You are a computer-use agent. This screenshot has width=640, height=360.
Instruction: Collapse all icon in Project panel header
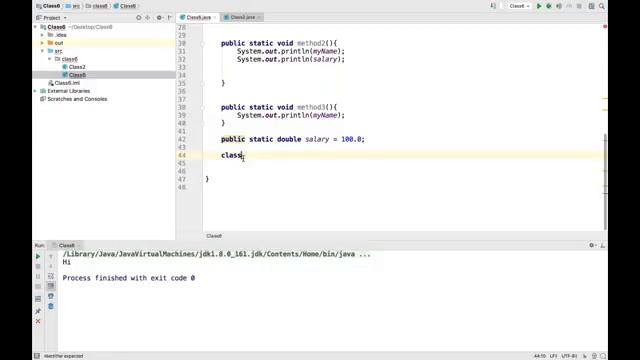[148, 18]
